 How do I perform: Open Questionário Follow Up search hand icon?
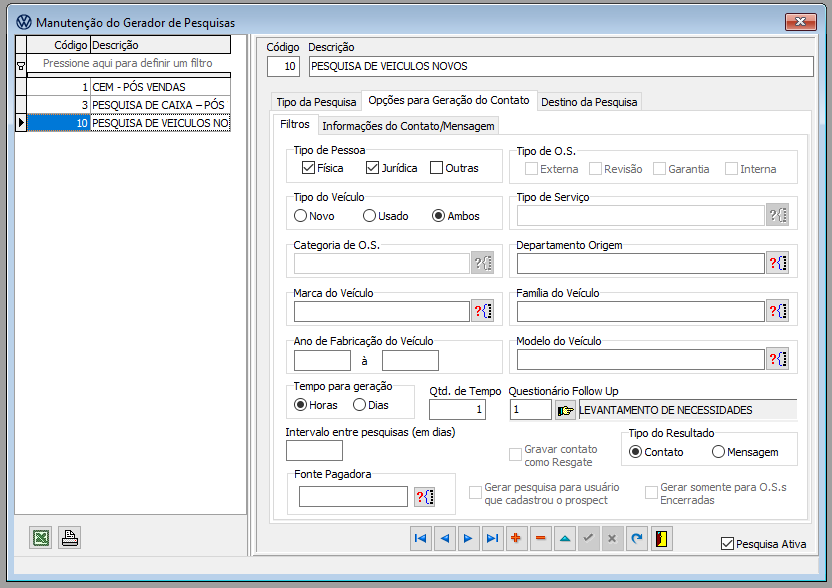tap(565, 410)
